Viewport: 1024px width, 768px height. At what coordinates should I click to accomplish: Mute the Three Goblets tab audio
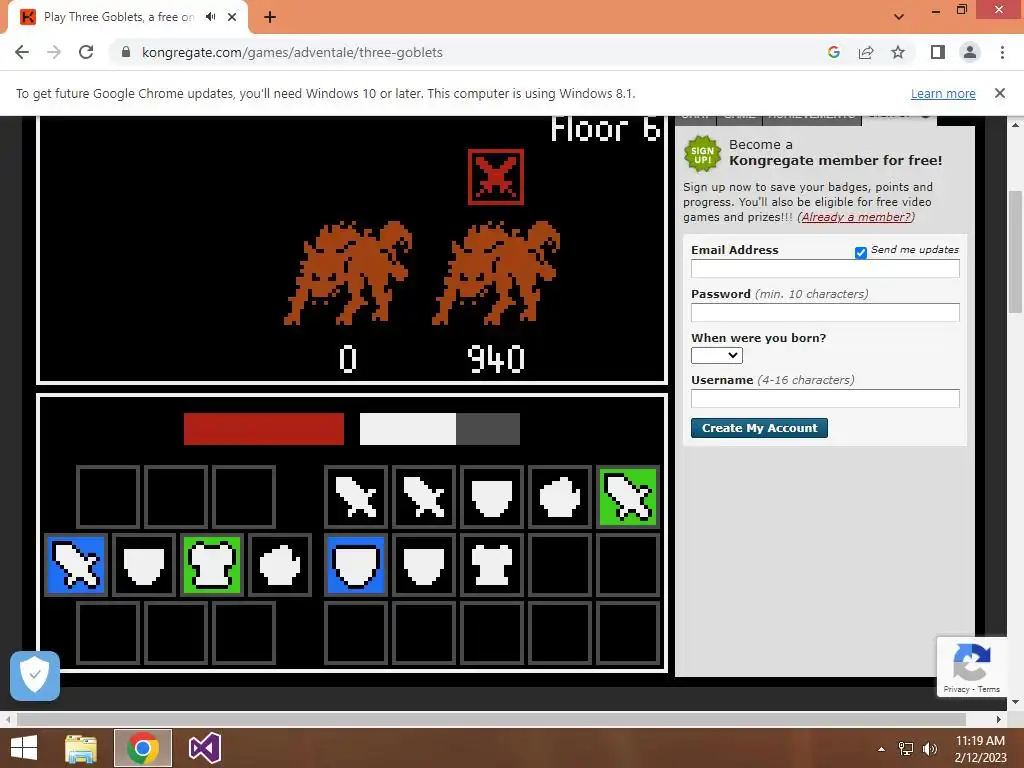210,17
